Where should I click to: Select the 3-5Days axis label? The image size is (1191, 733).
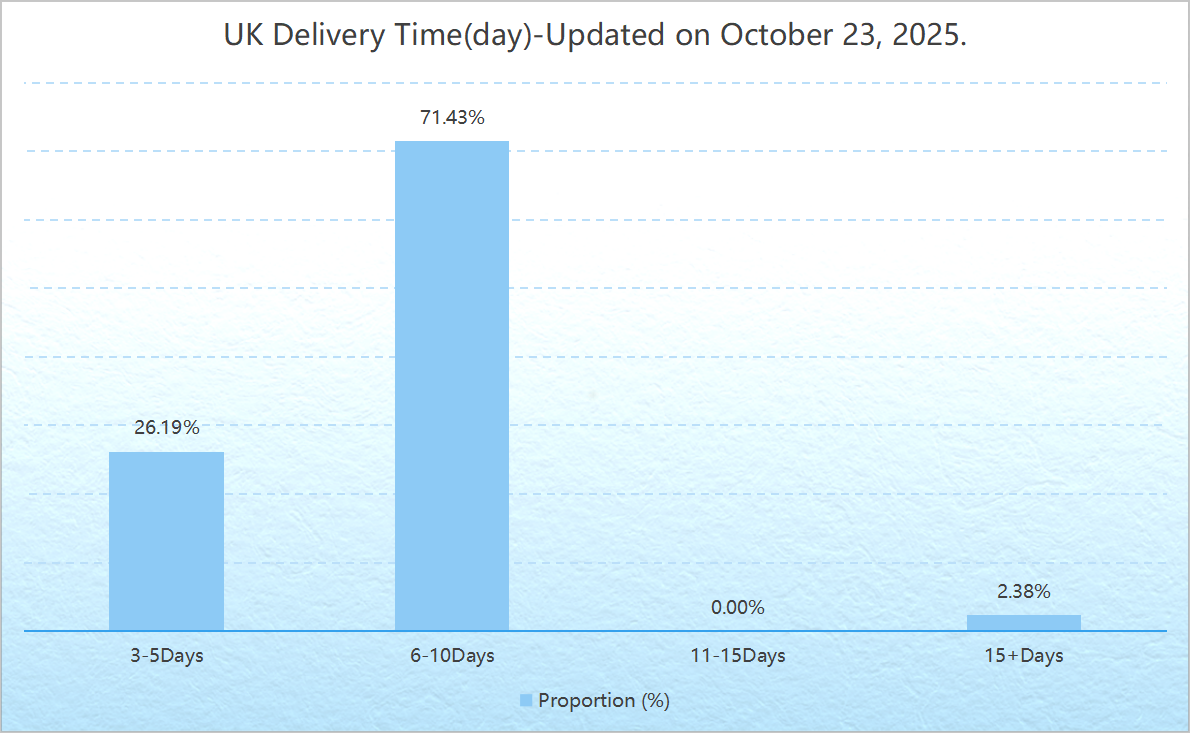167,656
